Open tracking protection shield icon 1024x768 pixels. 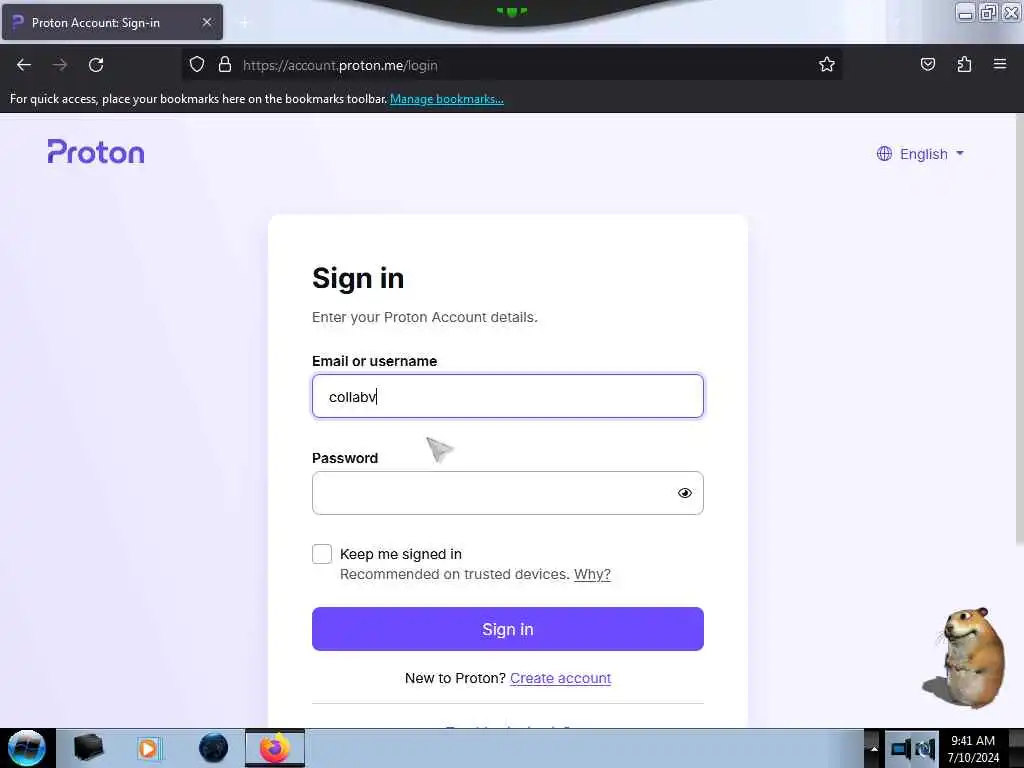click(x=197, y=65)
